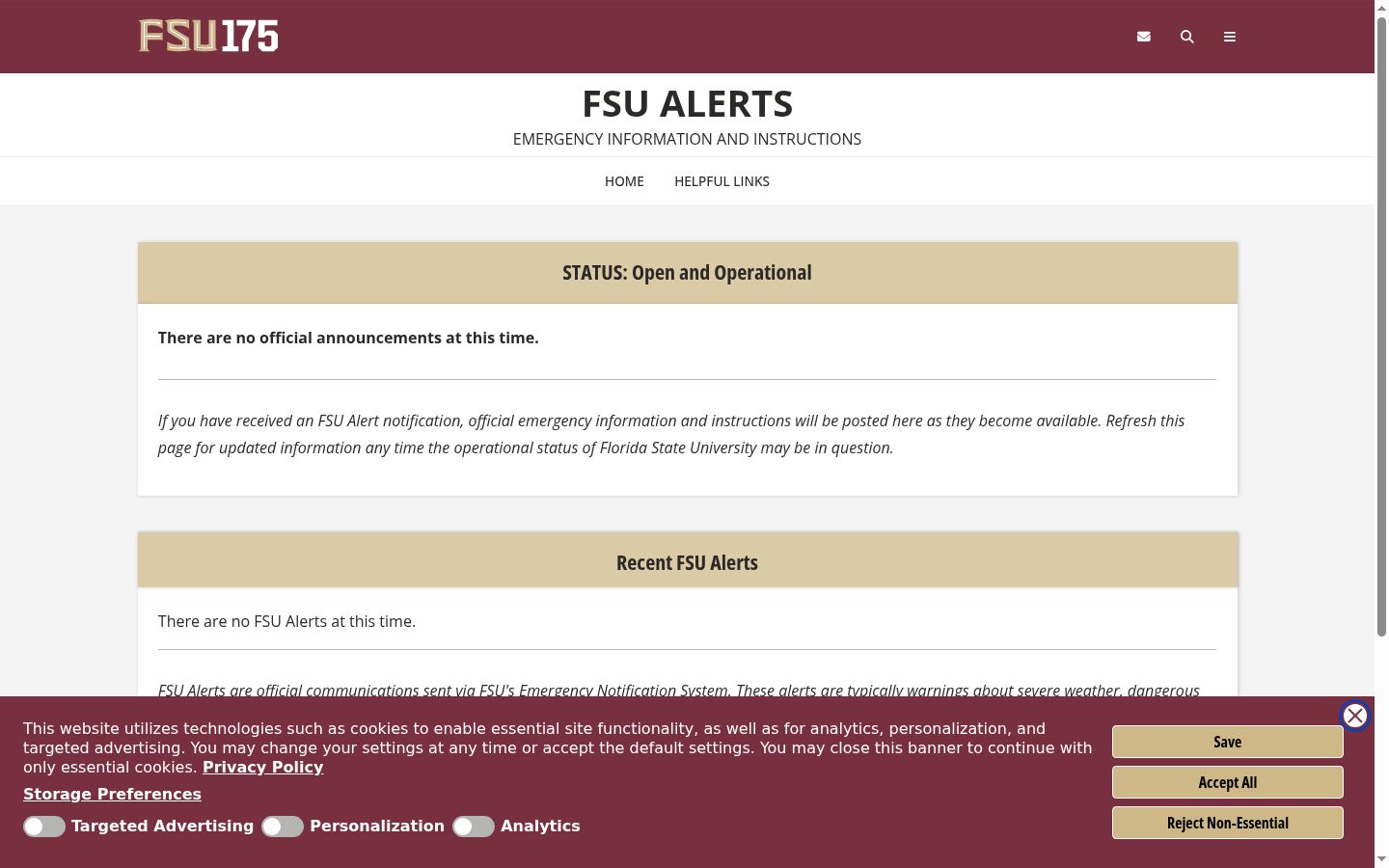Click the scrollbar down arrow
Image resolution: width=1389 pixels, height=868 pixels.
(1381, 860)
